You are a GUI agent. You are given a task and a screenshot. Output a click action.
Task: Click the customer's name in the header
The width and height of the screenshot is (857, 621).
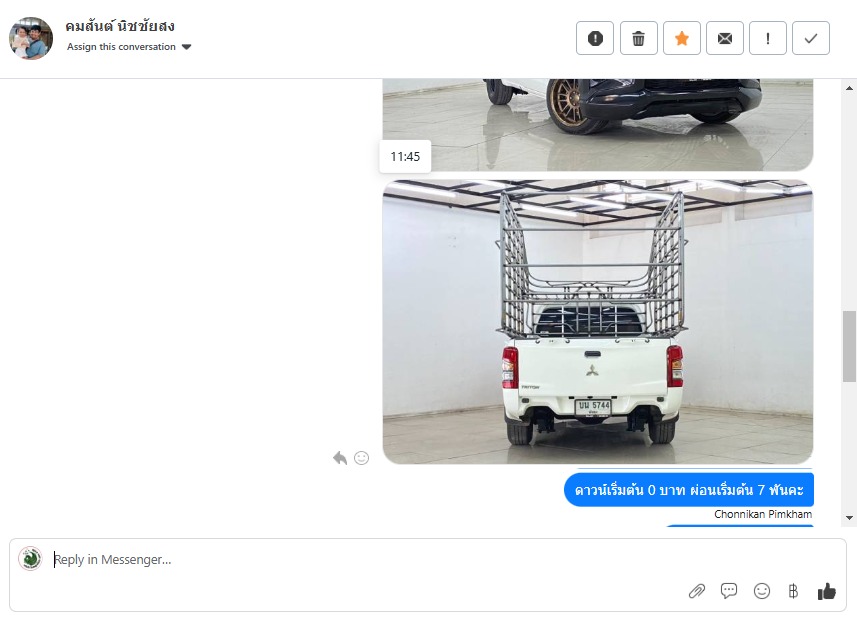pos(120,26)
